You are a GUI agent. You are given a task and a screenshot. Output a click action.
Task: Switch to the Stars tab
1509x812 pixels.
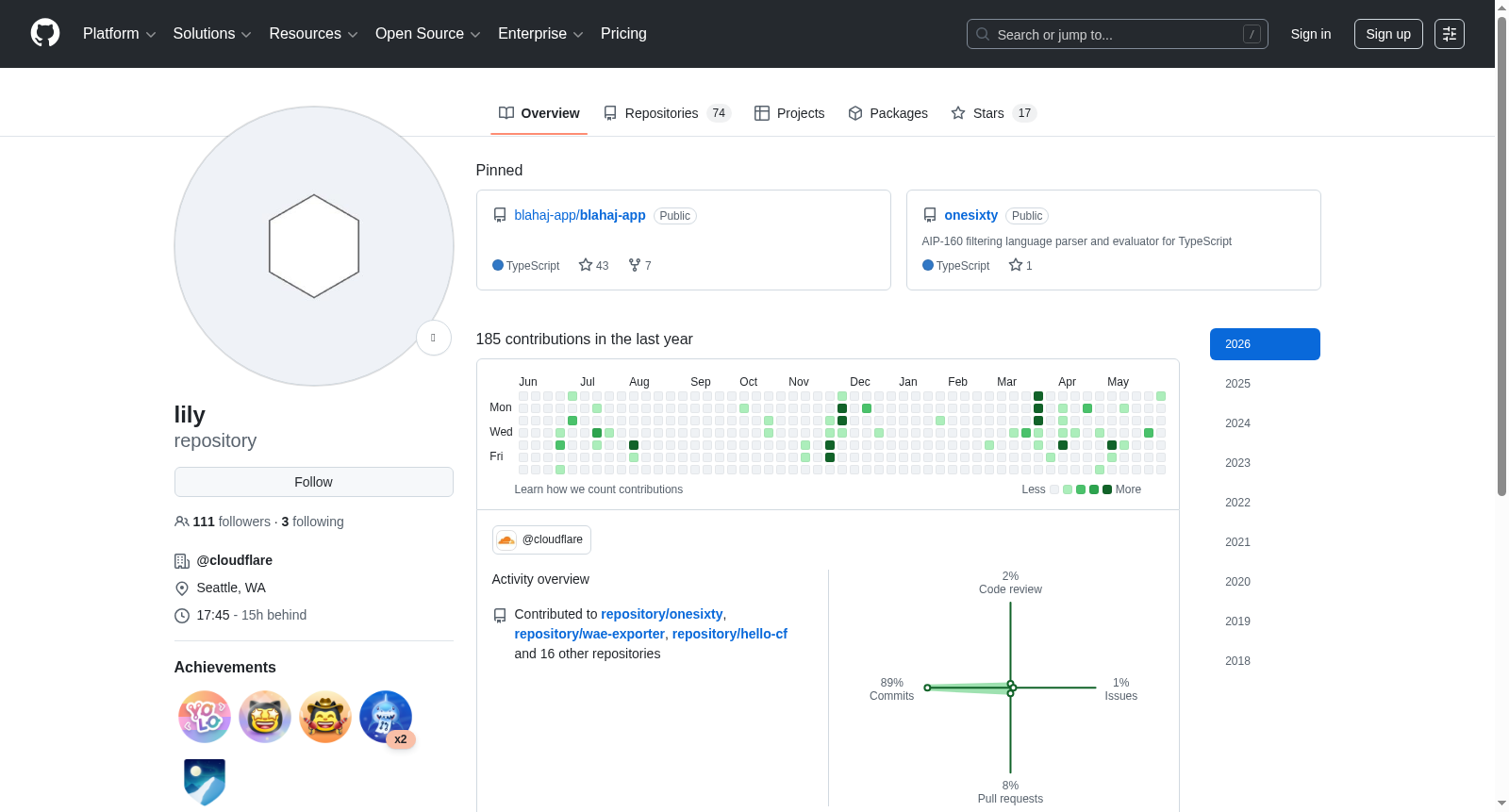point(994,113)
